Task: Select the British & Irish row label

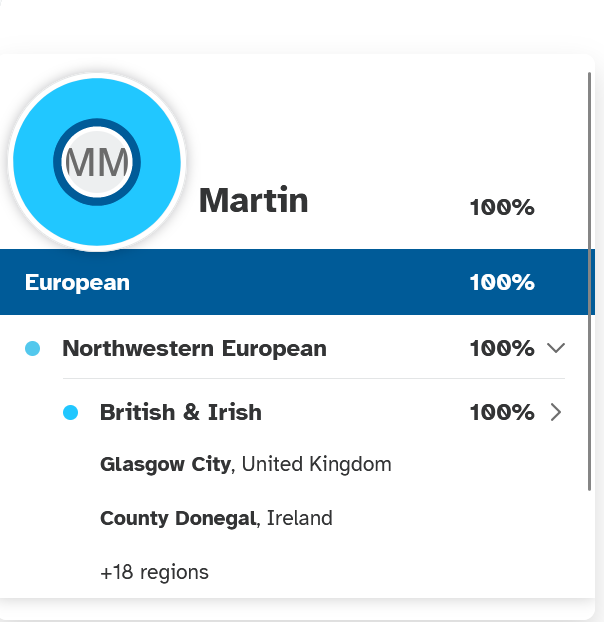Action: click(x=181, y=412)
